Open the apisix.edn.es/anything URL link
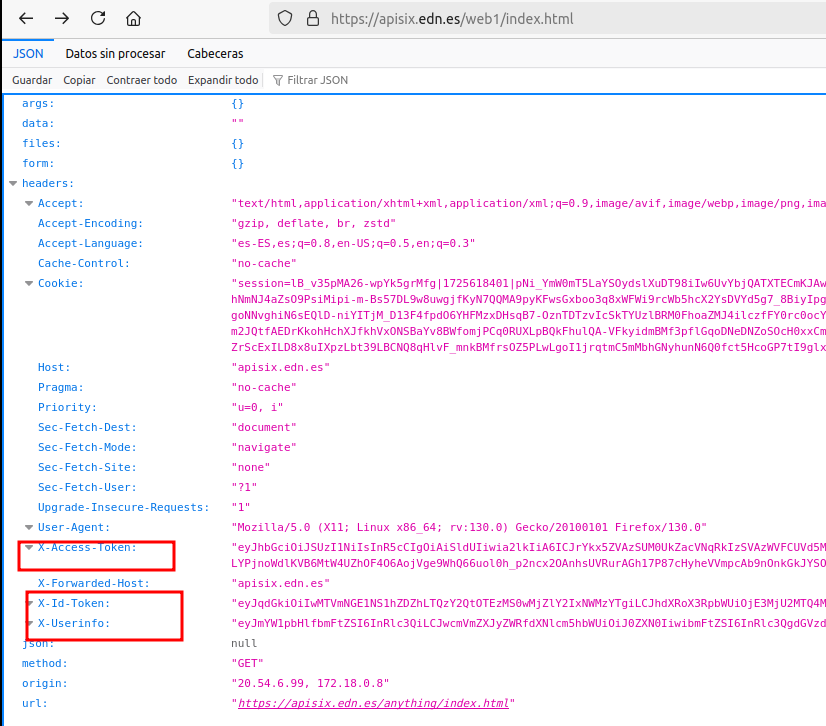This screenshot has height=726, width=826. 374,704
